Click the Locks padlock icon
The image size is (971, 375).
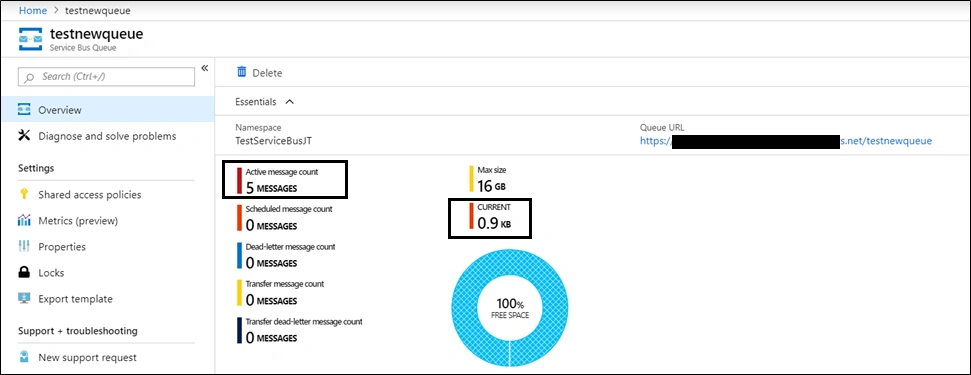point(24,272)
